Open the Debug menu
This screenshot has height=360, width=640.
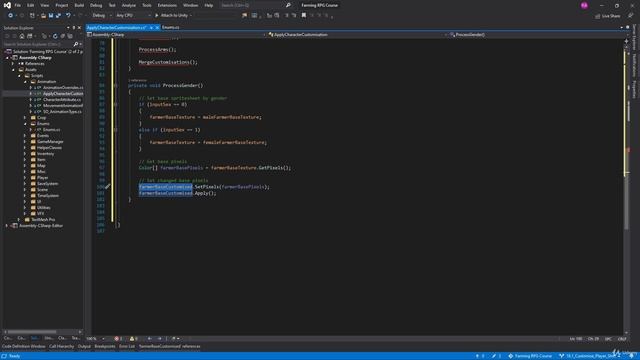pyautogui.click(x=96, y=5)
